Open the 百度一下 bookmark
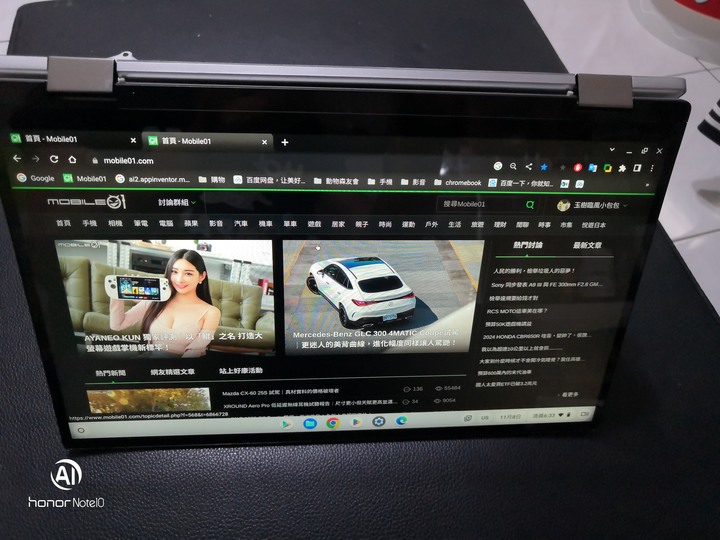The image size is (720, 540). pos(521,183)
